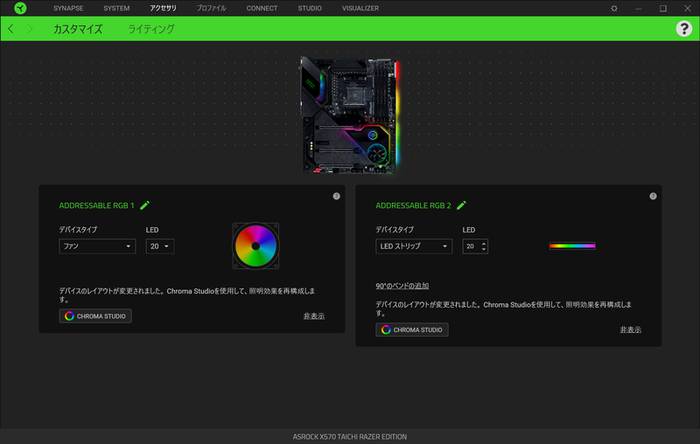Screen dimensions: 700x444
Task: Click the rainbow fan preview icon
Action: click(255, 246)
